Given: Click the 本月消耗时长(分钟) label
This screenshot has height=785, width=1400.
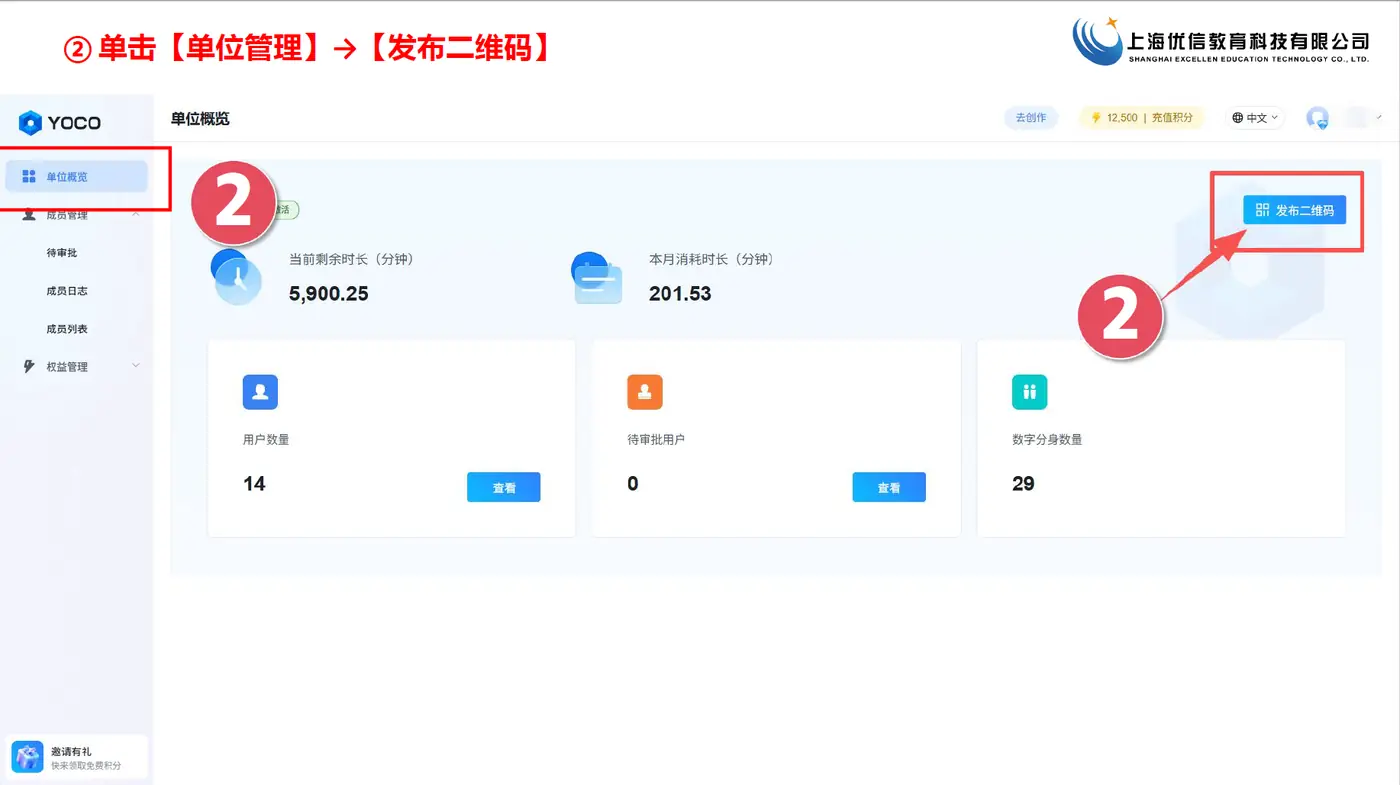Looking at the screenshot, I should tap(711, 259).
